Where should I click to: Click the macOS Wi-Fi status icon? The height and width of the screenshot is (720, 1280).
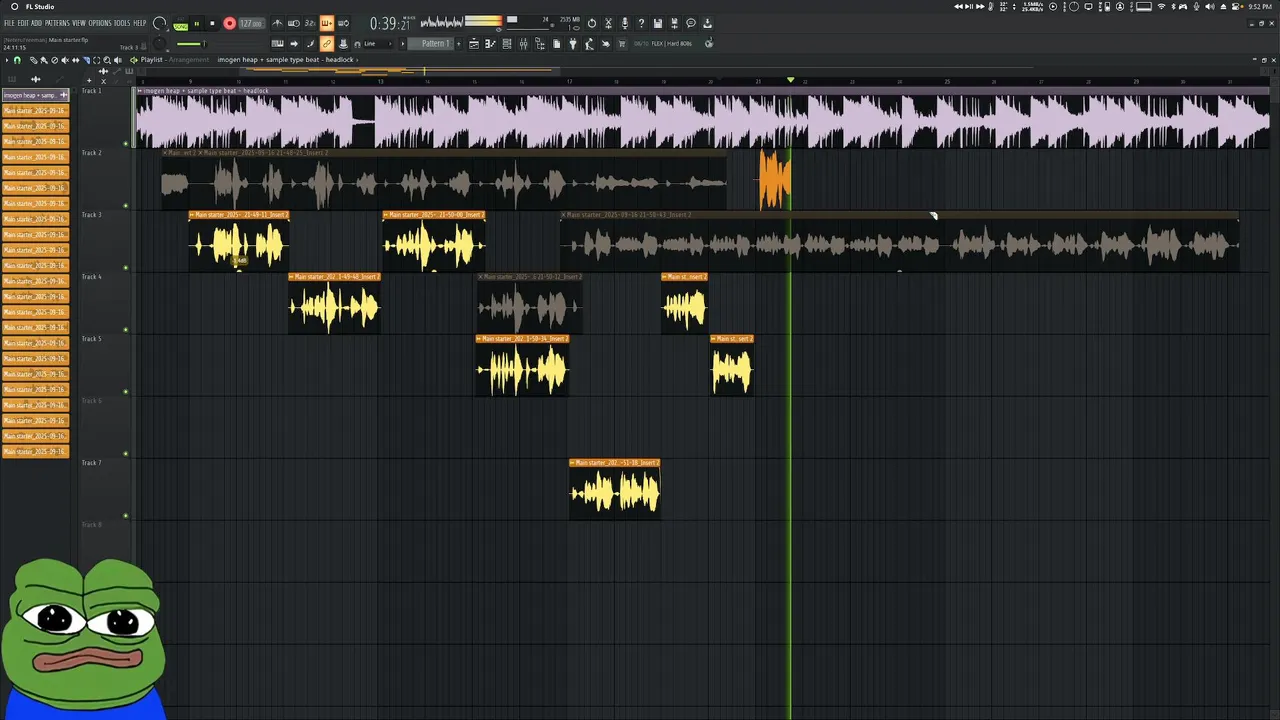[x=1161, y=6]
